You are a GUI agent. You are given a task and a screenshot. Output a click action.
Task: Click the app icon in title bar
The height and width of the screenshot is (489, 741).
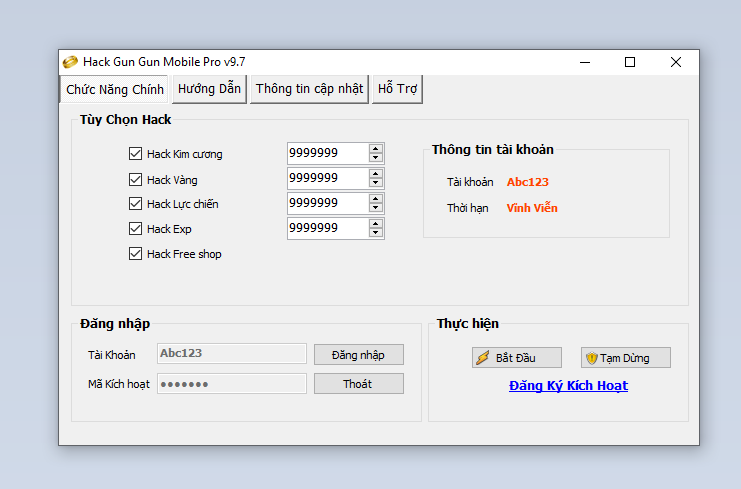click(70, 62)
